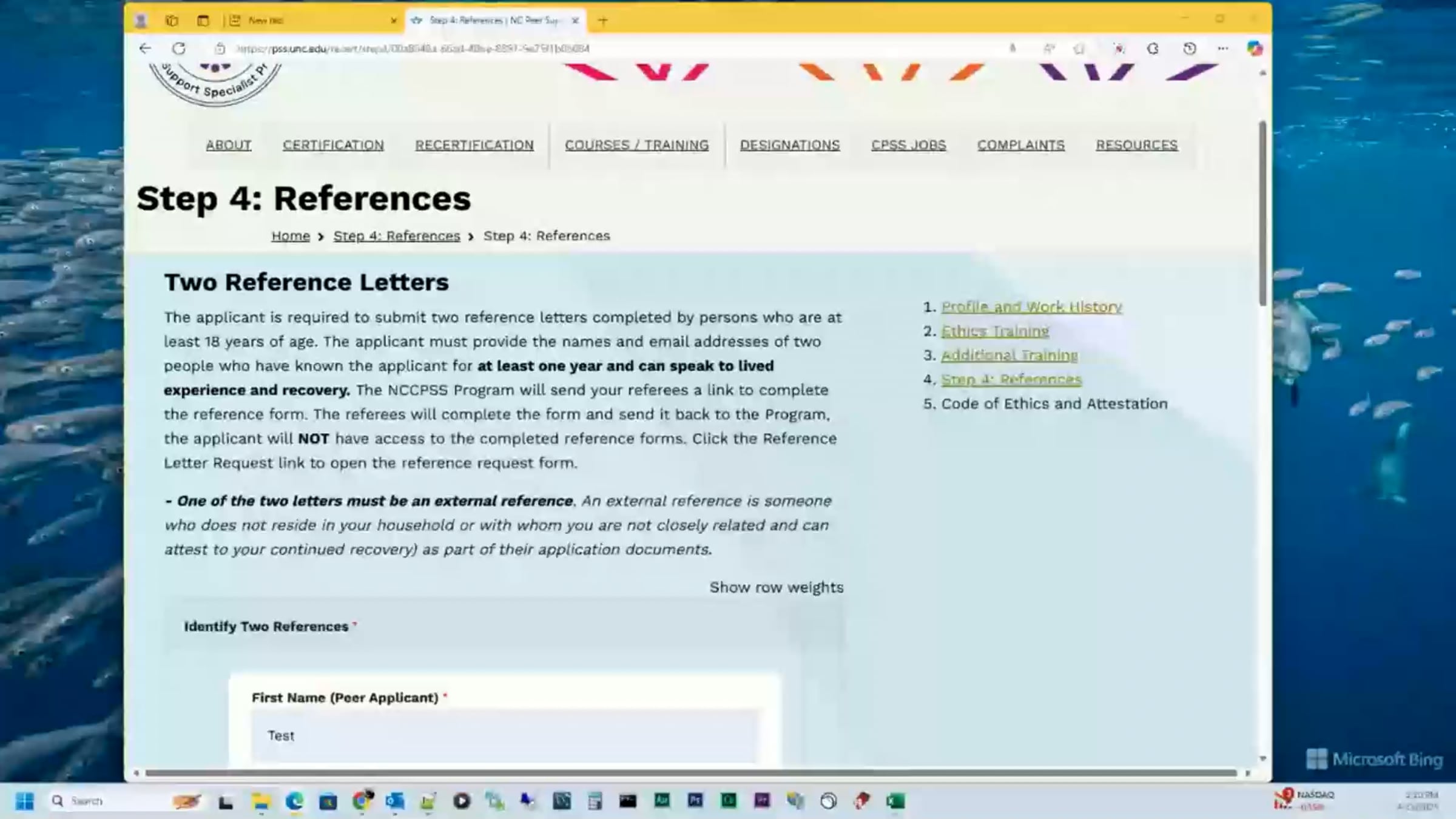Open the Windows Start button
Image resolution: width=1456 pixels, height=819 pixels.
[24, 801]
